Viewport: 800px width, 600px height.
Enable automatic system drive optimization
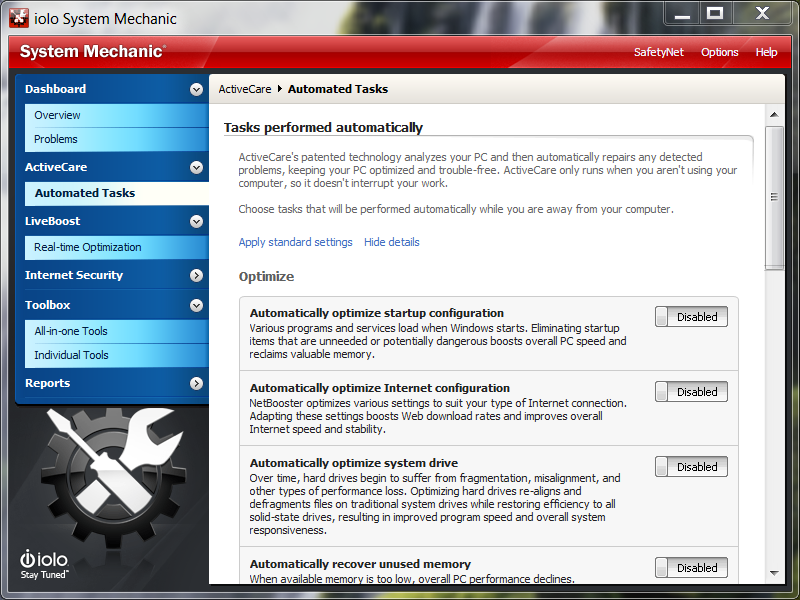[691, 467]
